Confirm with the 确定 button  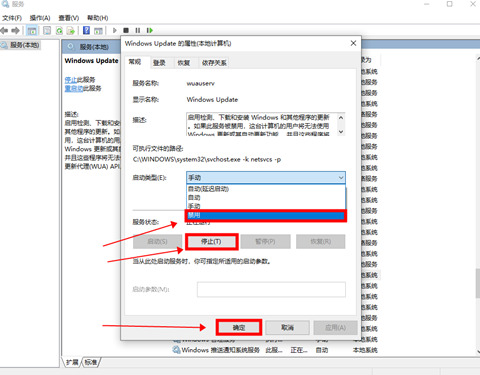[x=239, y=328]
